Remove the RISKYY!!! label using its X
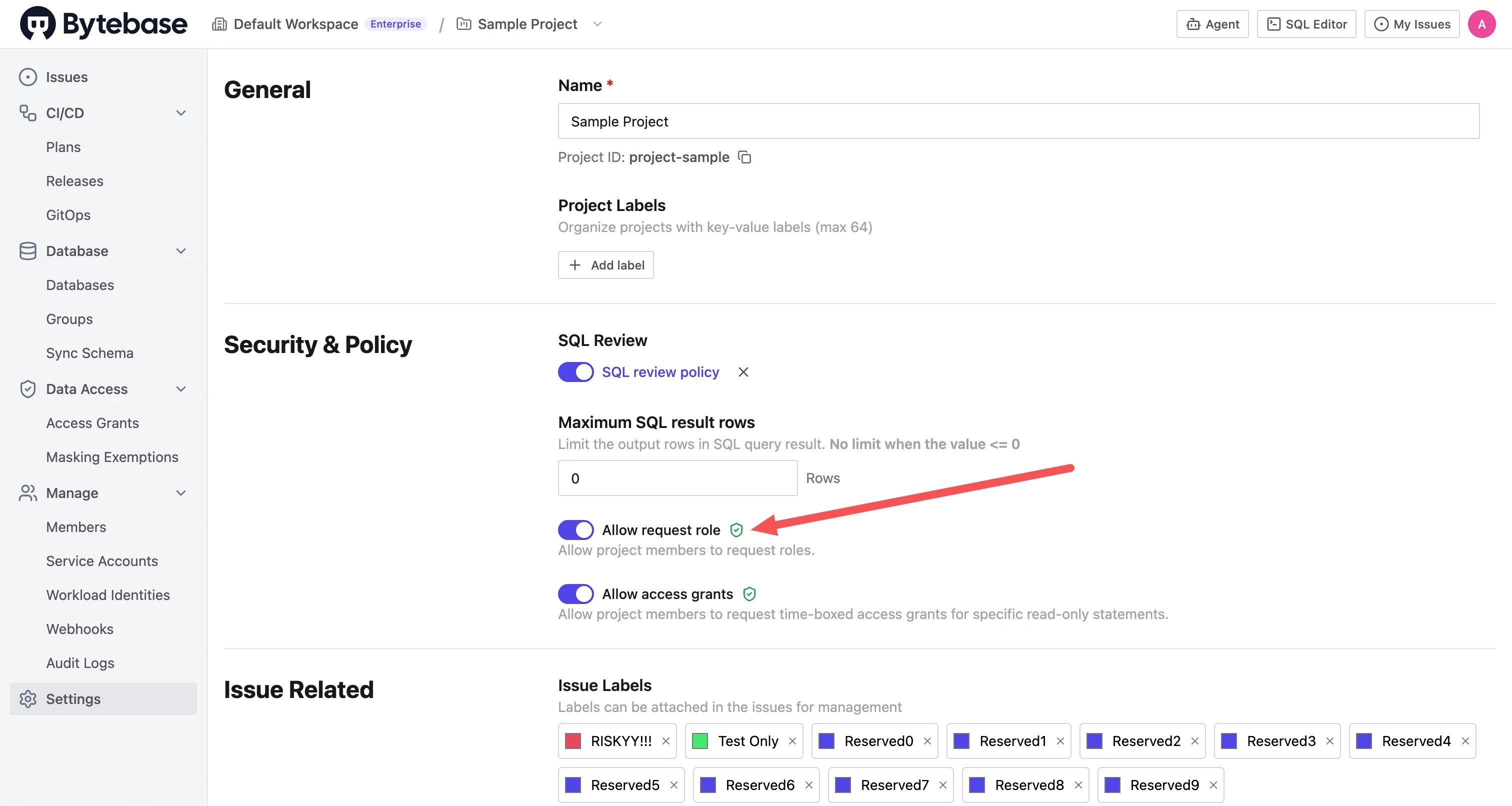 pos(665,741)
